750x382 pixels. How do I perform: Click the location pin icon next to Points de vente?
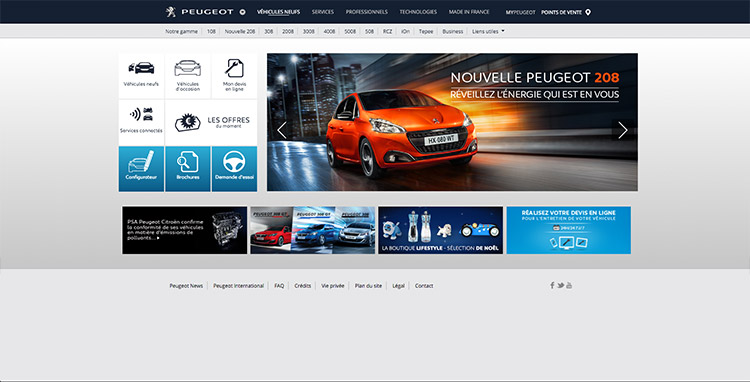point(588,12)
